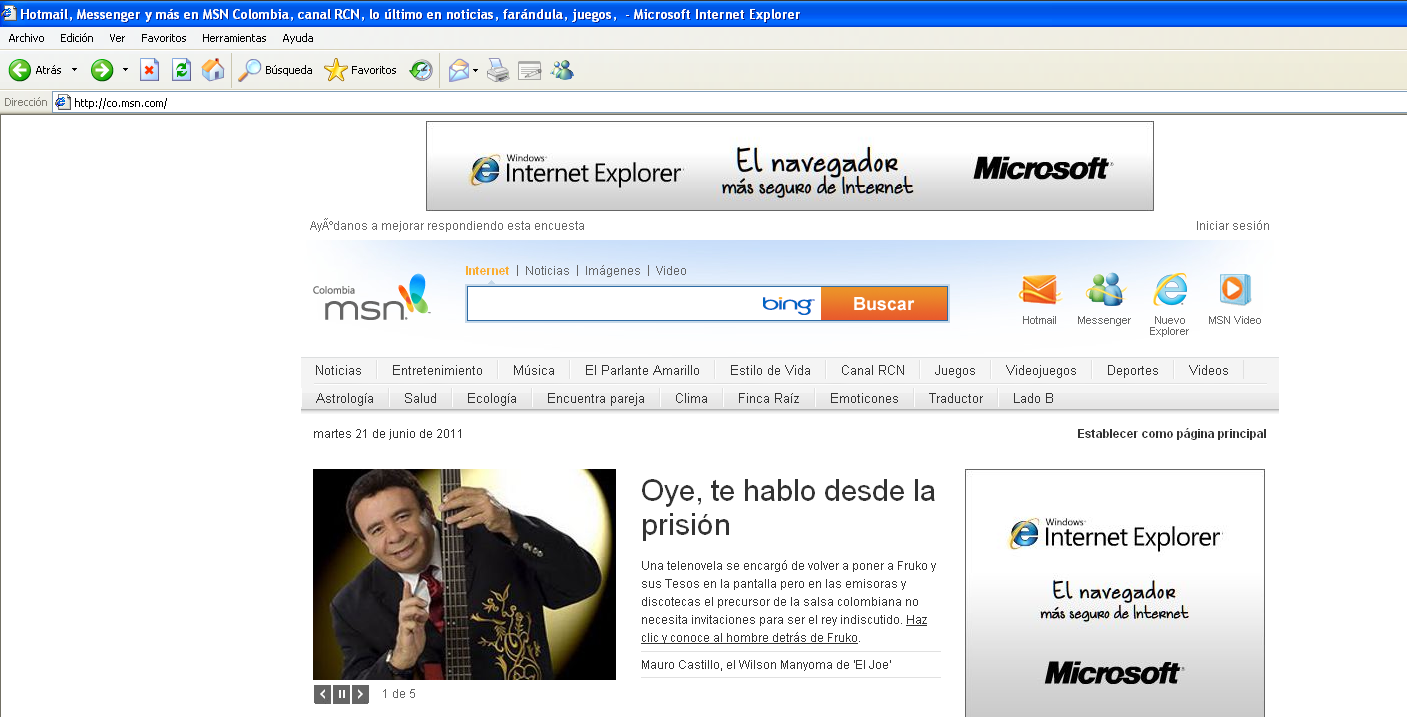Click the Imprimir printer icon
The height and width of the screenshot is (717, 1407).
click(x=497, y=70)
